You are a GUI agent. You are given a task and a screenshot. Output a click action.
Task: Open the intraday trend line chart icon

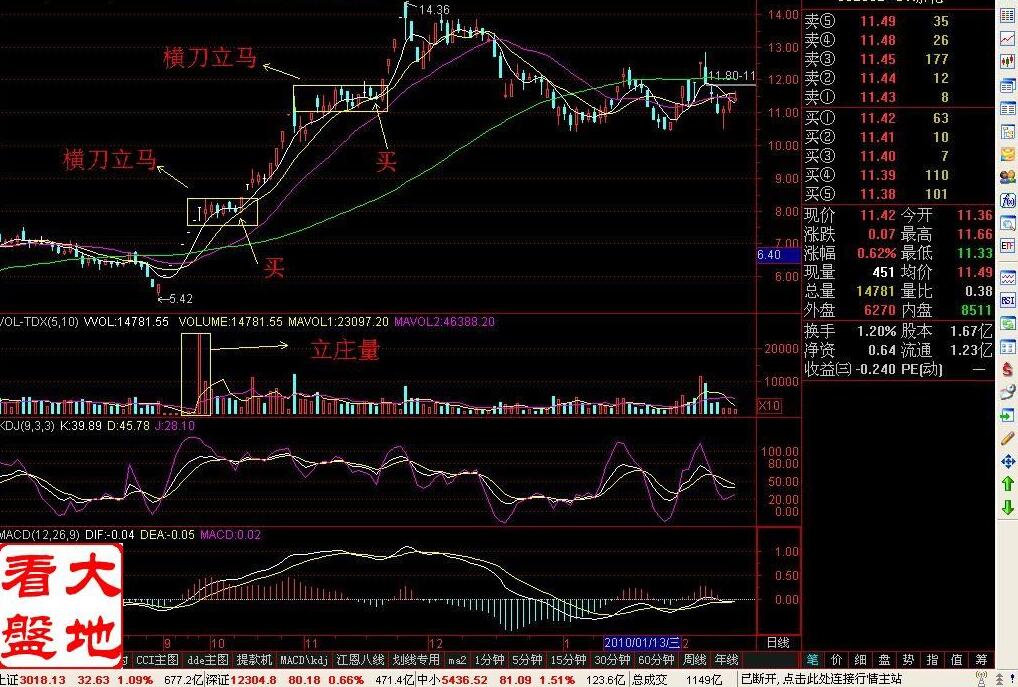(x=1008, y=39)
